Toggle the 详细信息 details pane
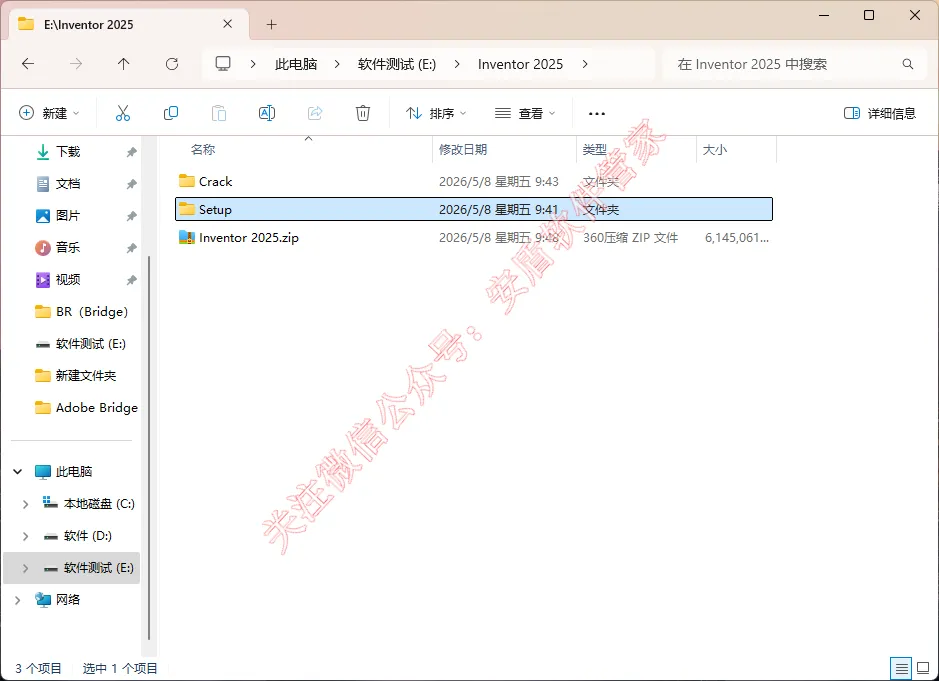Viewport: 939px width, 681px height. click(x=880, y=113)
